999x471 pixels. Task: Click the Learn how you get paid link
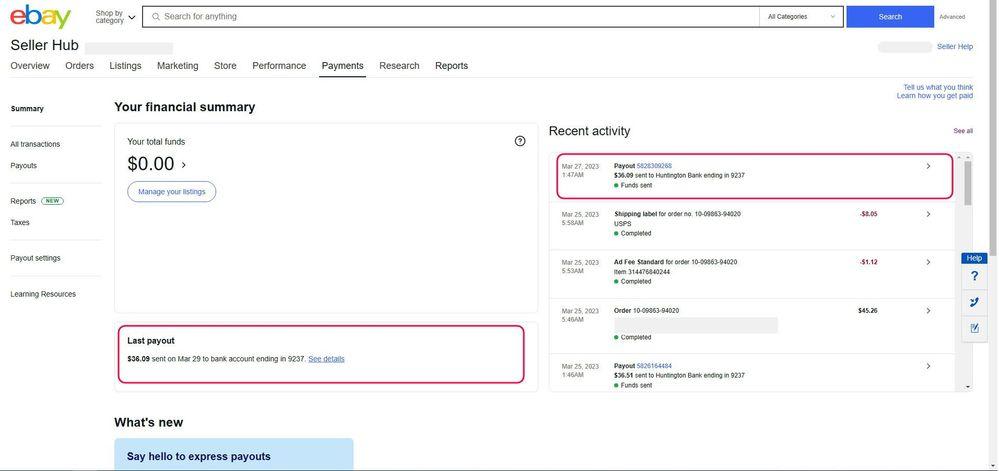(935, 96)
